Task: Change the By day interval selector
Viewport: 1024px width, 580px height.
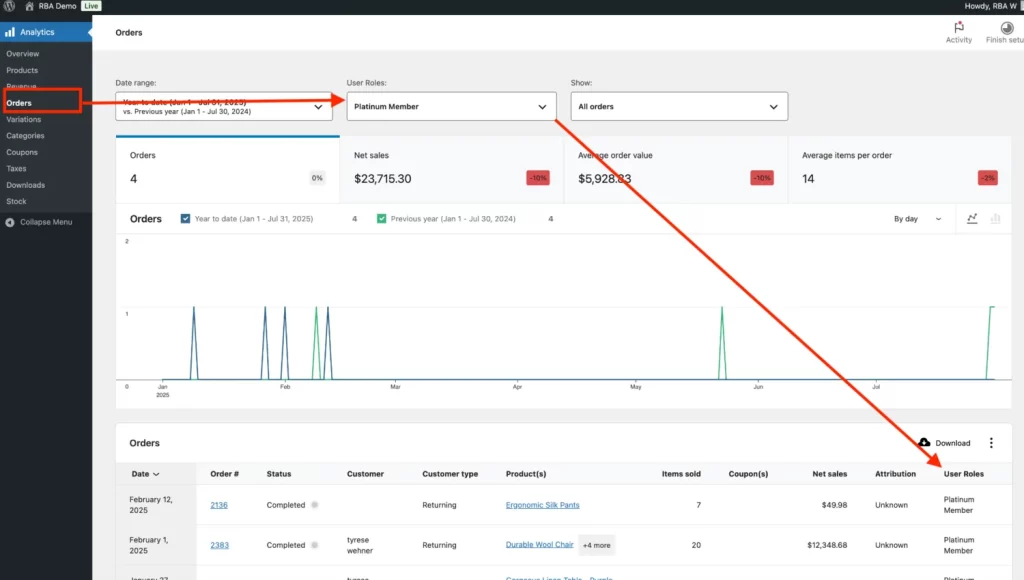Action: [x=917, y=219]
